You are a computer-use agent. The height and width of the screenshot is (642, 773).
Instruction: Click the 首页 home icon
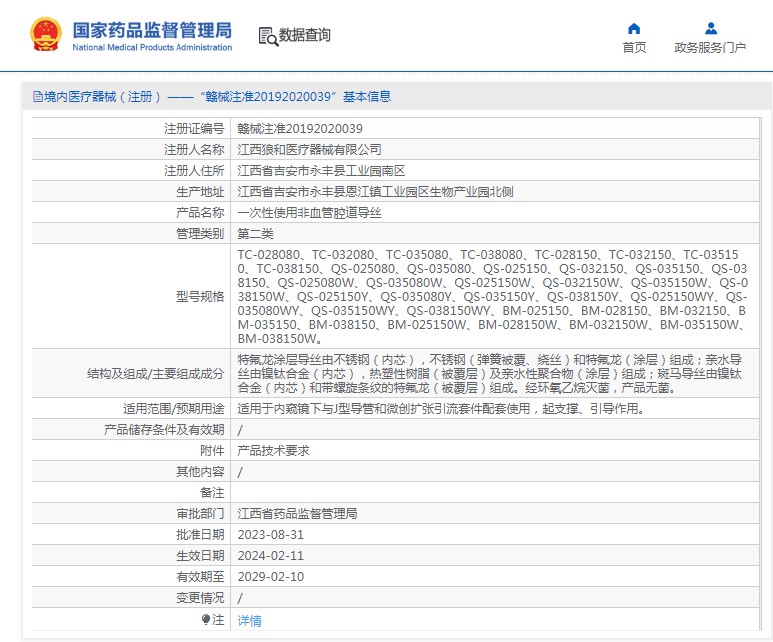click(634, 29)
